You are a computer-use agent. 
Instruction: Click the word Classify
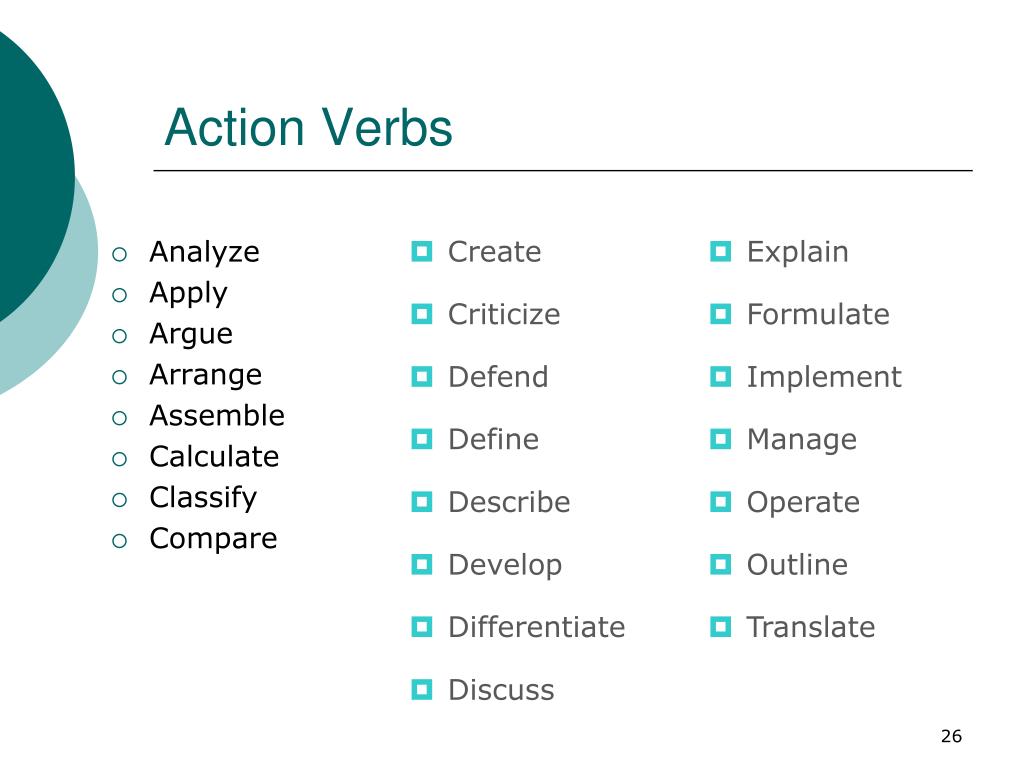(x=203, y=498)
